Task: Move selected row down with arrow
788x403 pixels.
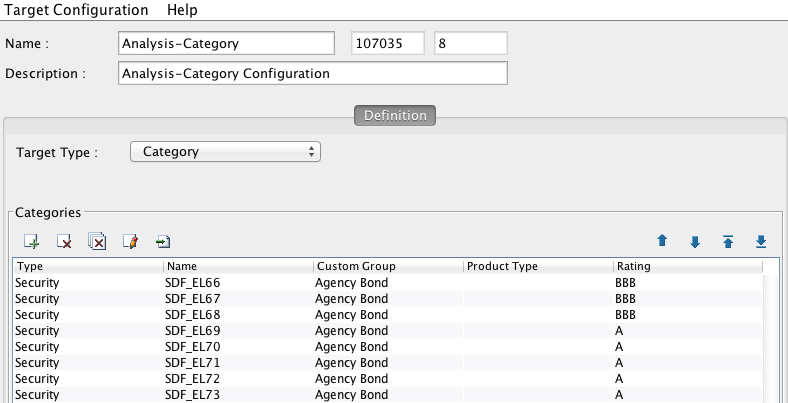Action: pyautogui.click(x=695, y=242)
